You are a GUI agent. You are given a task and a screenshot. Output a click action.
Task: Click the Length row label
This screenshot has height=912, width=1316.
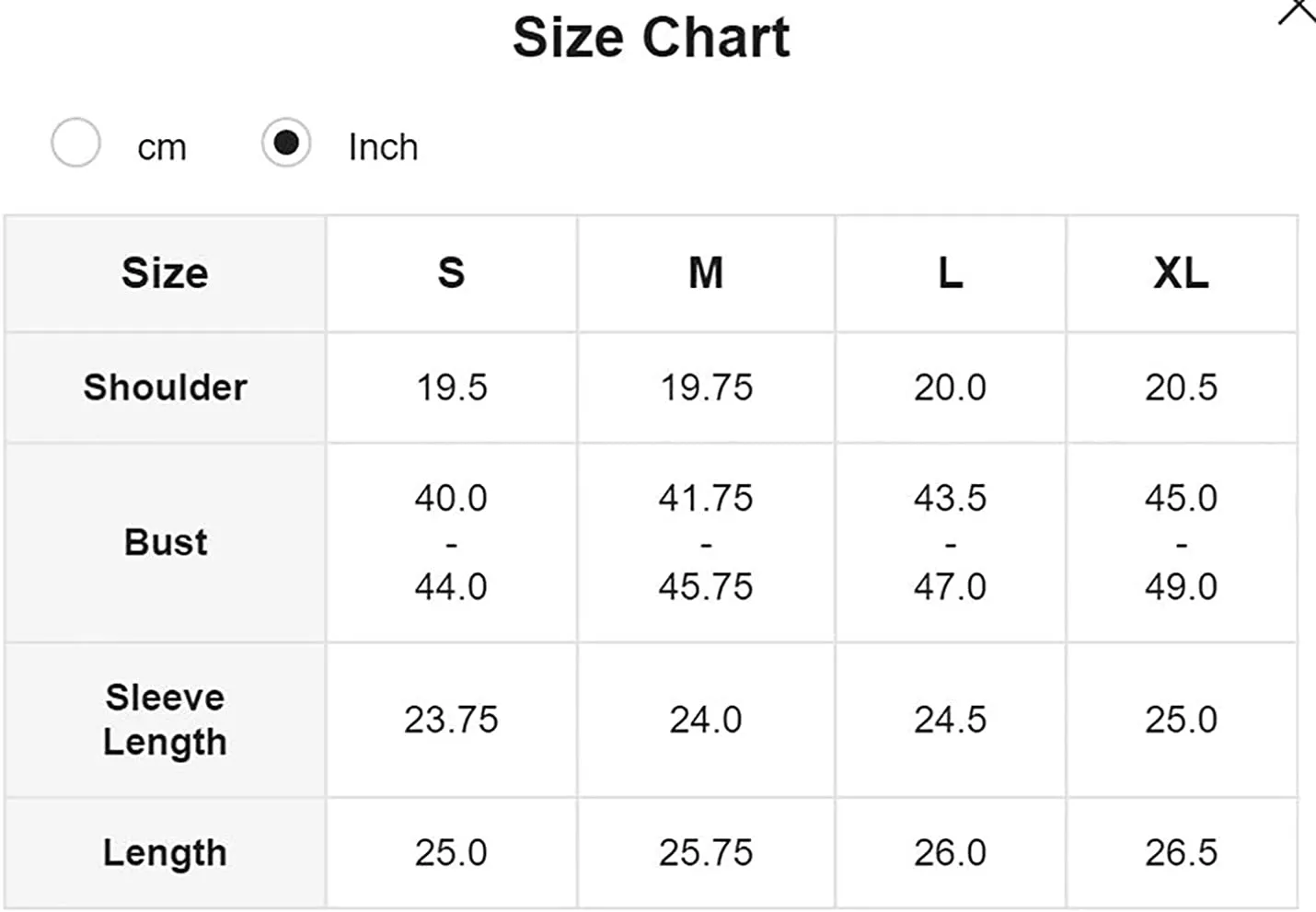coord(166,853)
